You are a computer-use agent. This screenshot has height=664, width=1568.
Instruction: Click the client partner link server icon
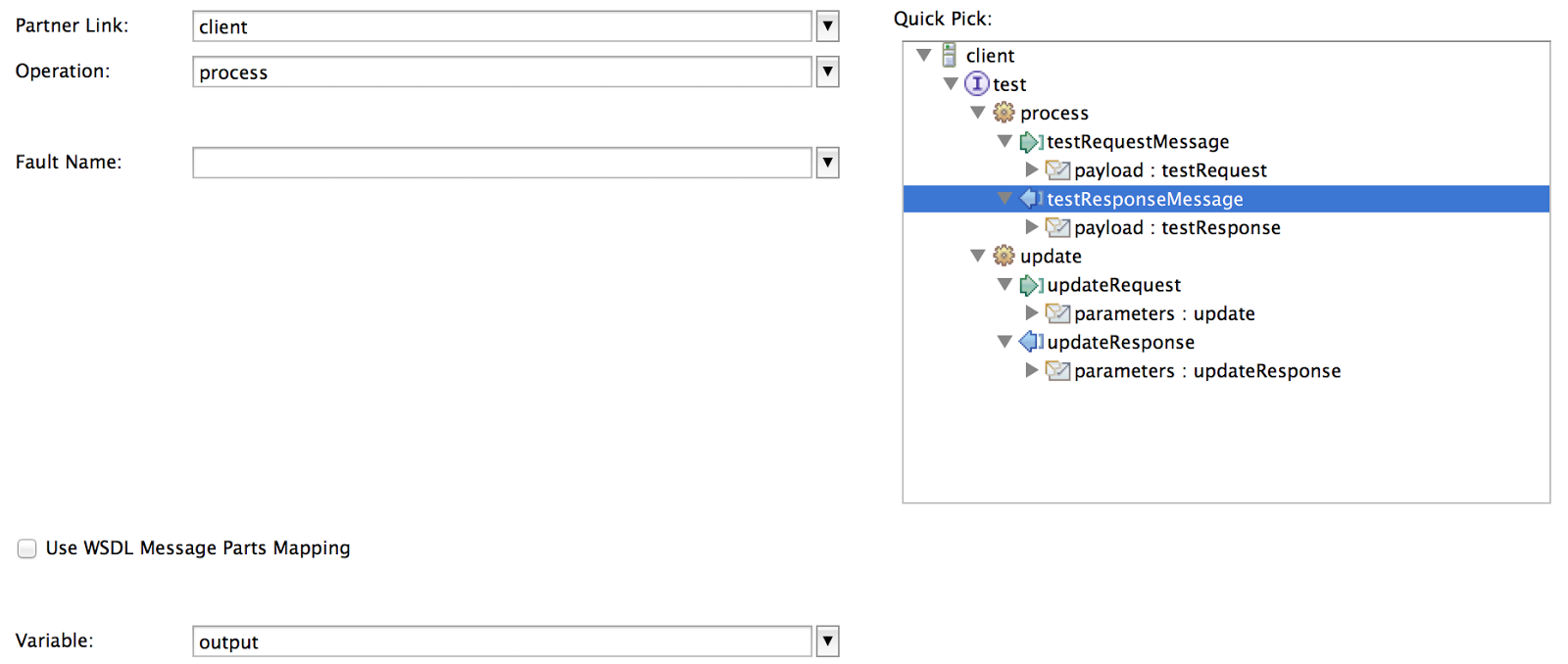pyautogui.click(x=949, y=55)
